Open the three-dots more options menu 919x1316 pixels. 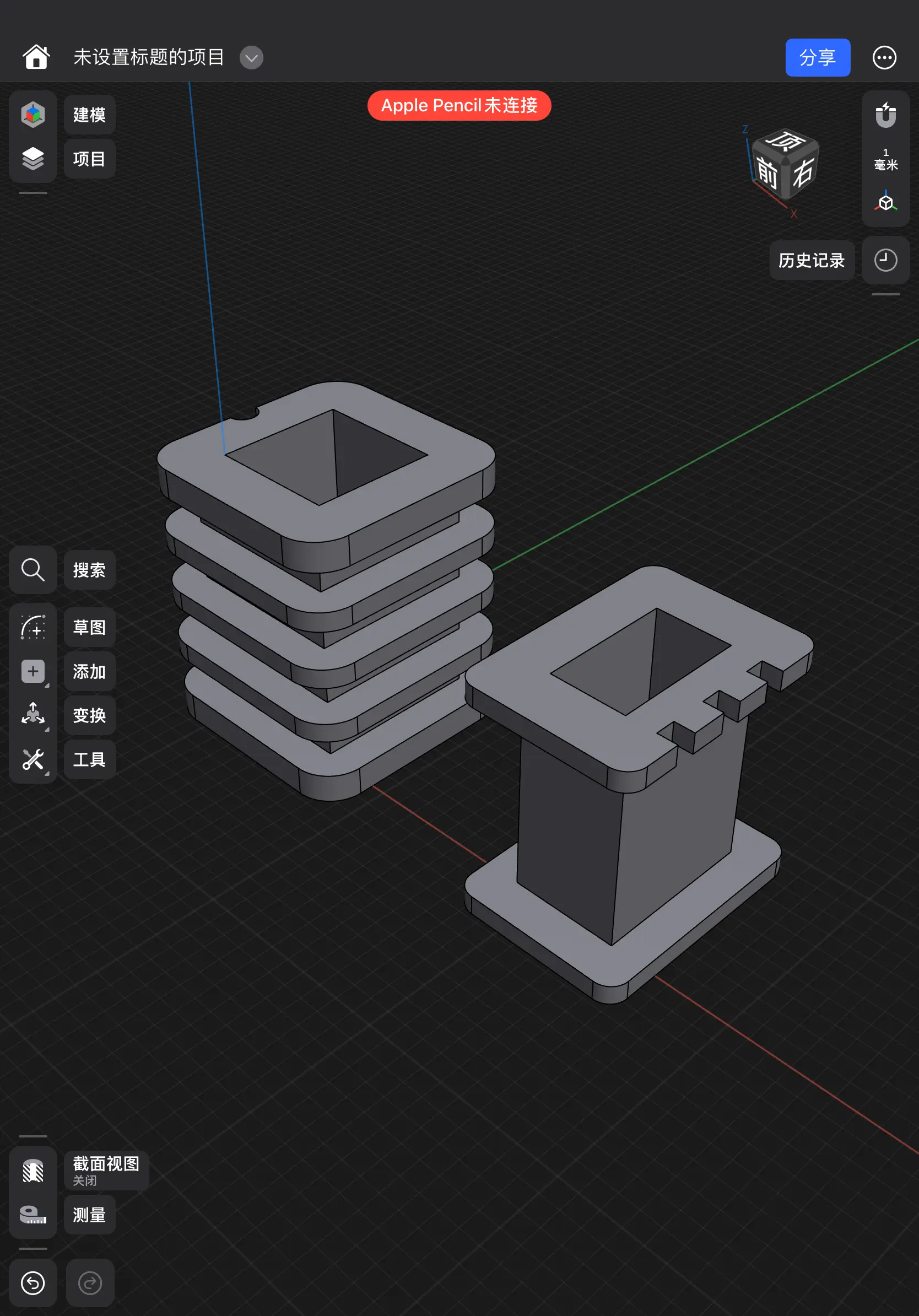(884, 57)
